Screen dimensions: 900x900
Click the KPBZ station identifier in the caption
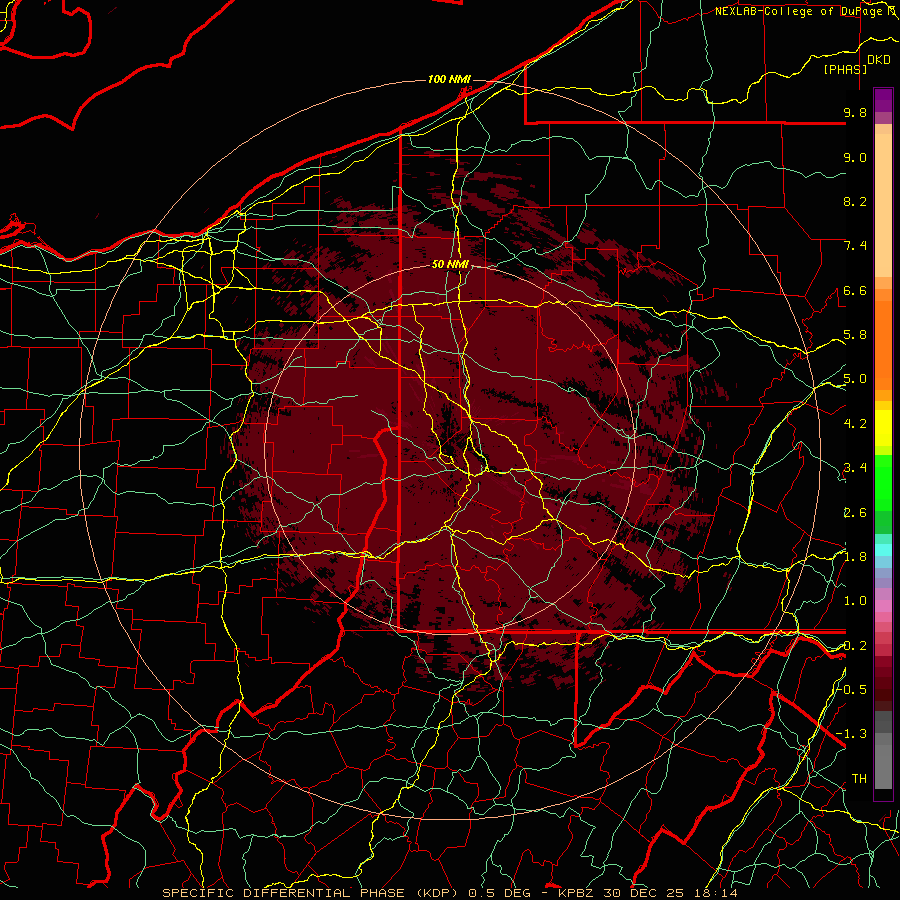click(x=576, y=893)
